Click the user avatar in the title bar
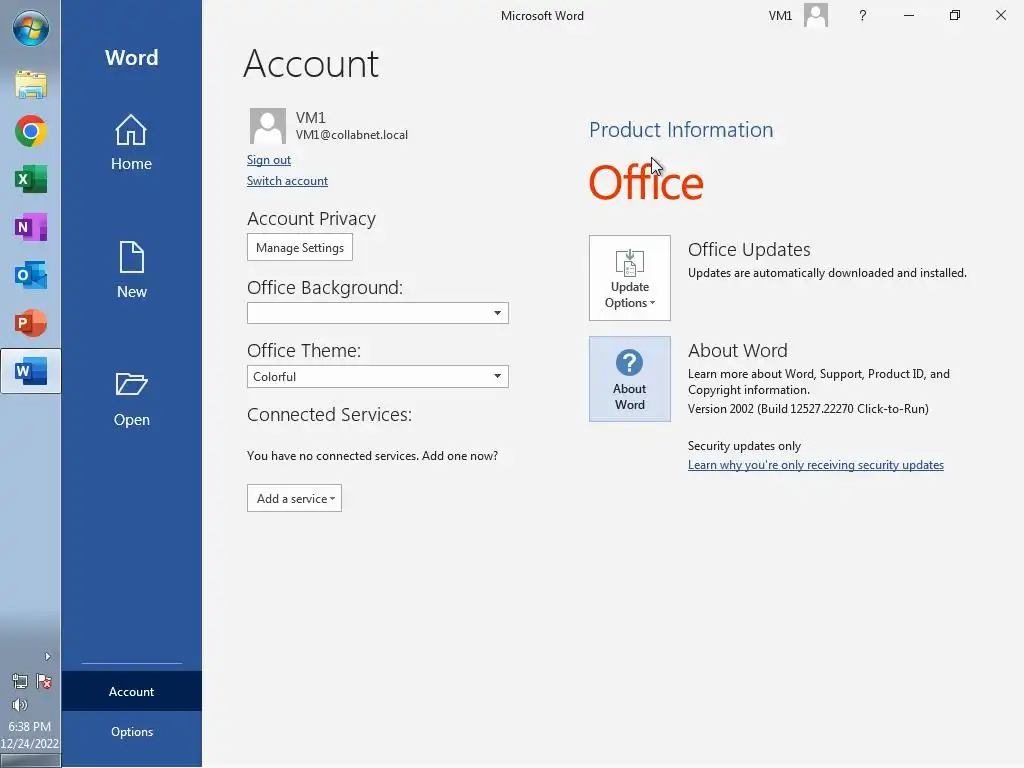 [816, 15]
